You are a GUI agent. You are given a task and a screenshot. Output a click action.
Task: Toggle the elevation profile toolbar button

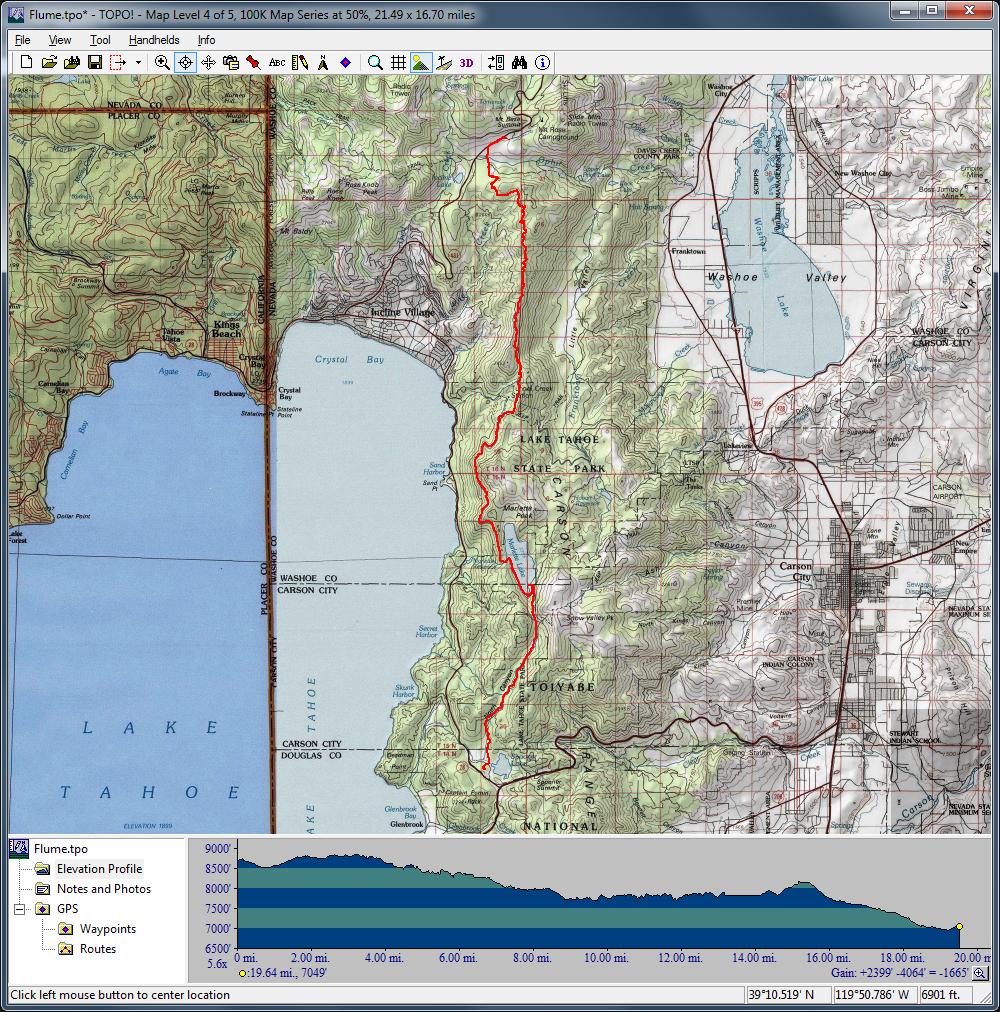coord(421,63)
